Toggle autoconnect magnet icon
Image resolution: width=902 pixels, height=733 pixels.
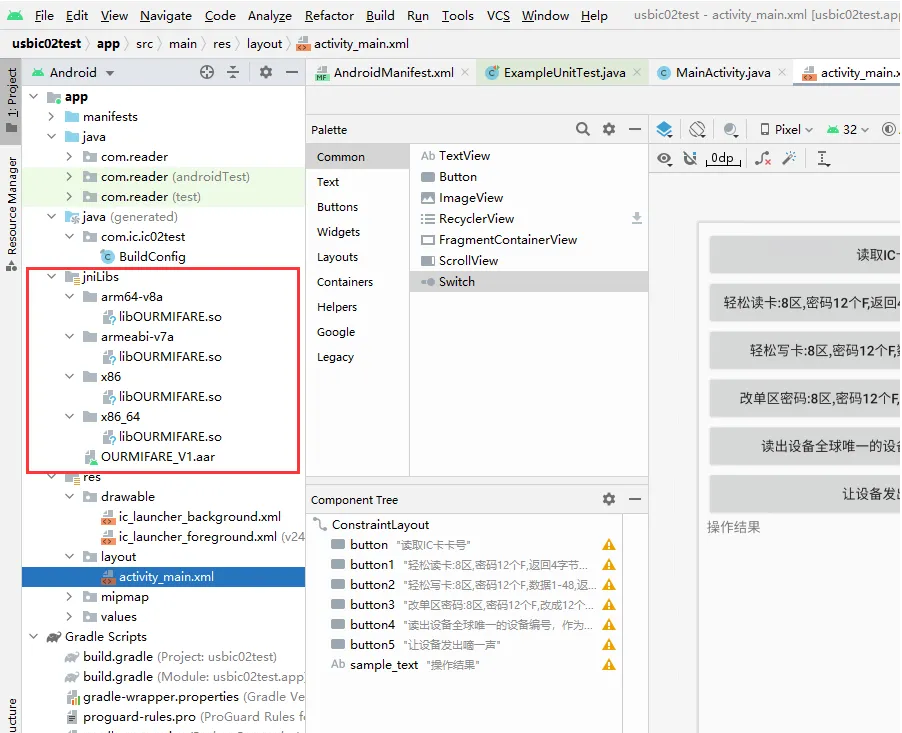point(690,158)
